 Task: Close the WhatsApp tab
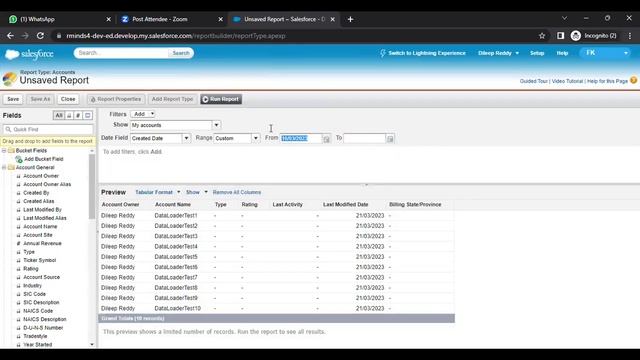(108, 19)
